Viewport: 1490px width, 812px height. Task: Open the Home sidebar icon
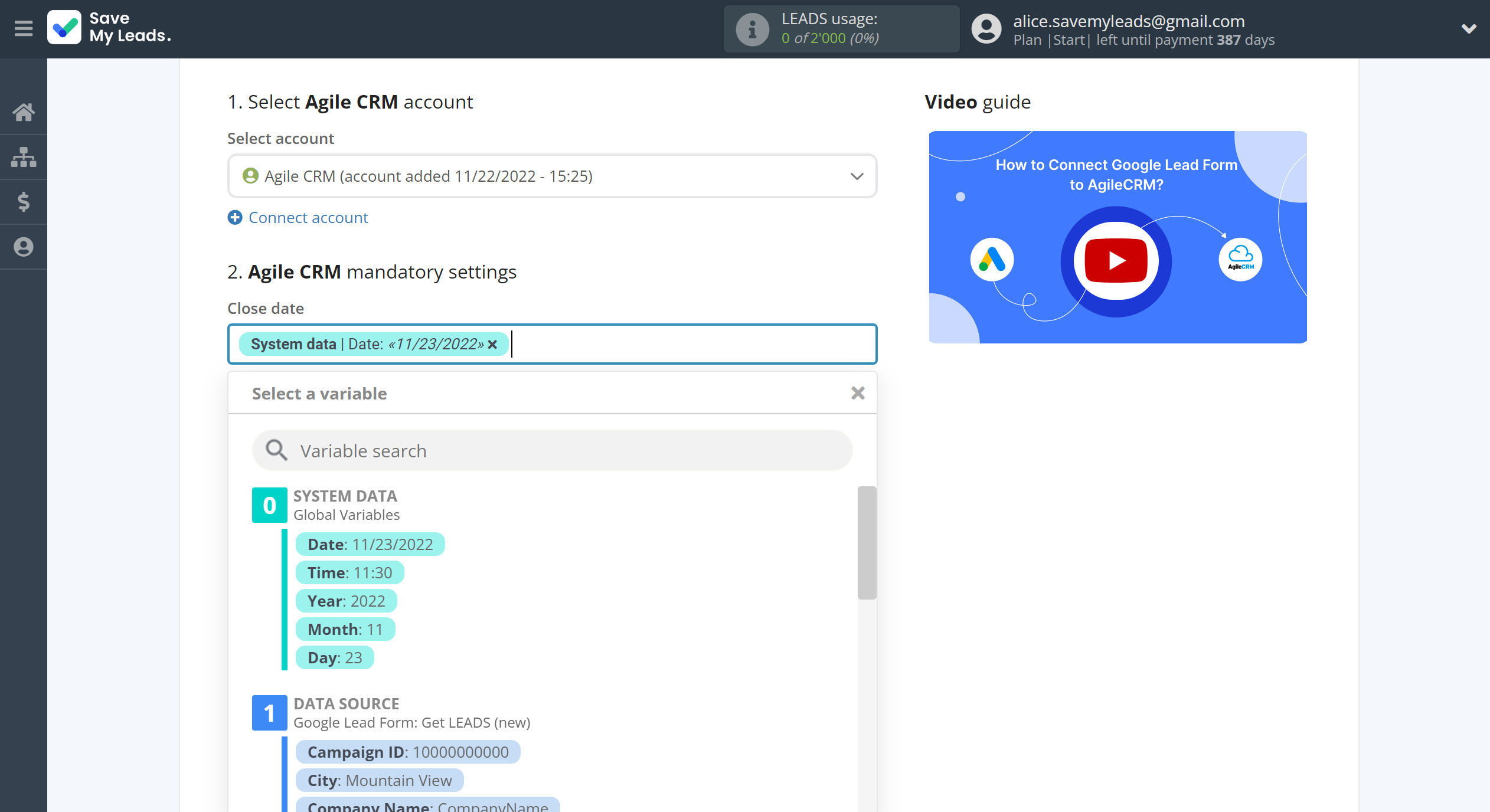pos(24,112)
